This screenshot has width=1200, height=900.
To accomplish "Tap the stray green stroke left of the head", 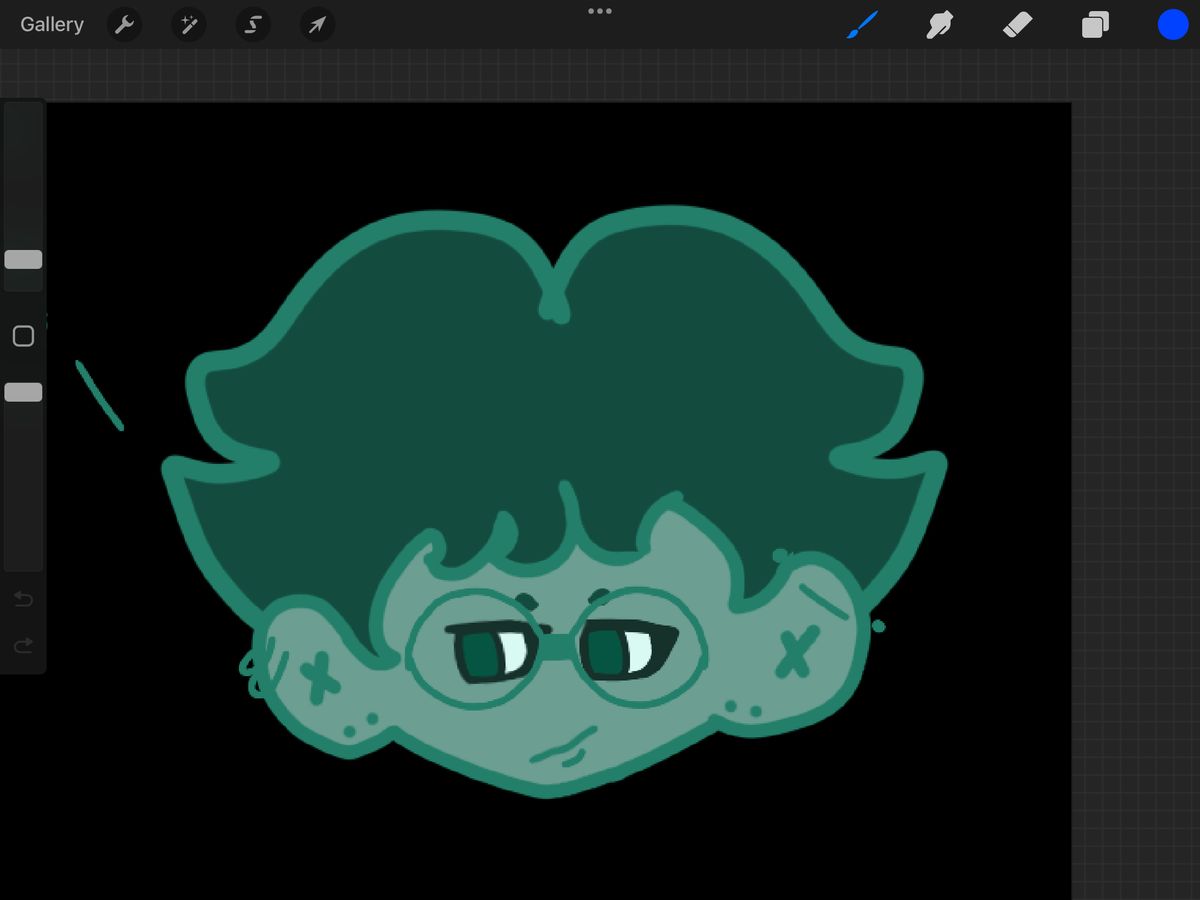I will [x=99, y=395].
